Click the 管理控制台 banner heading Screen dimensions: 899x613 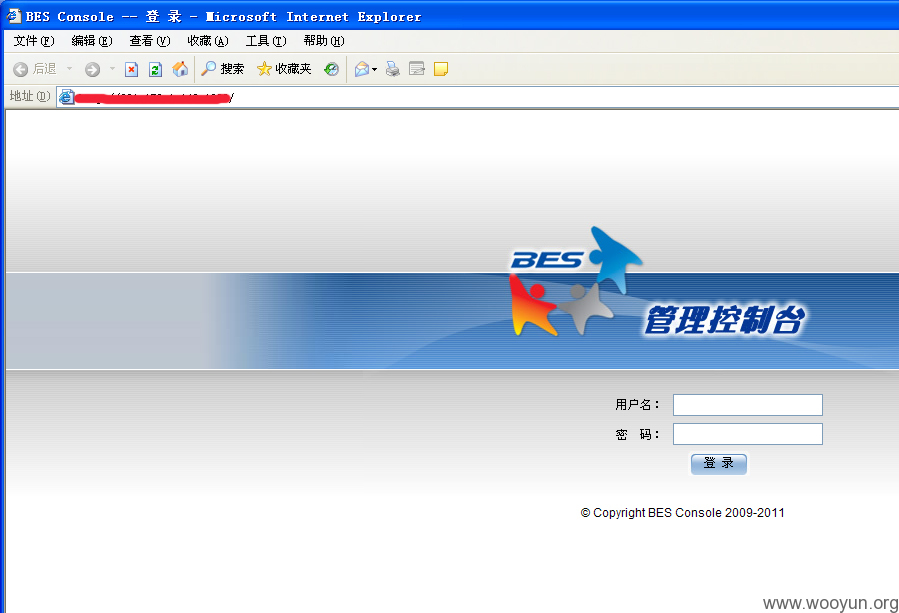[725, 319]
